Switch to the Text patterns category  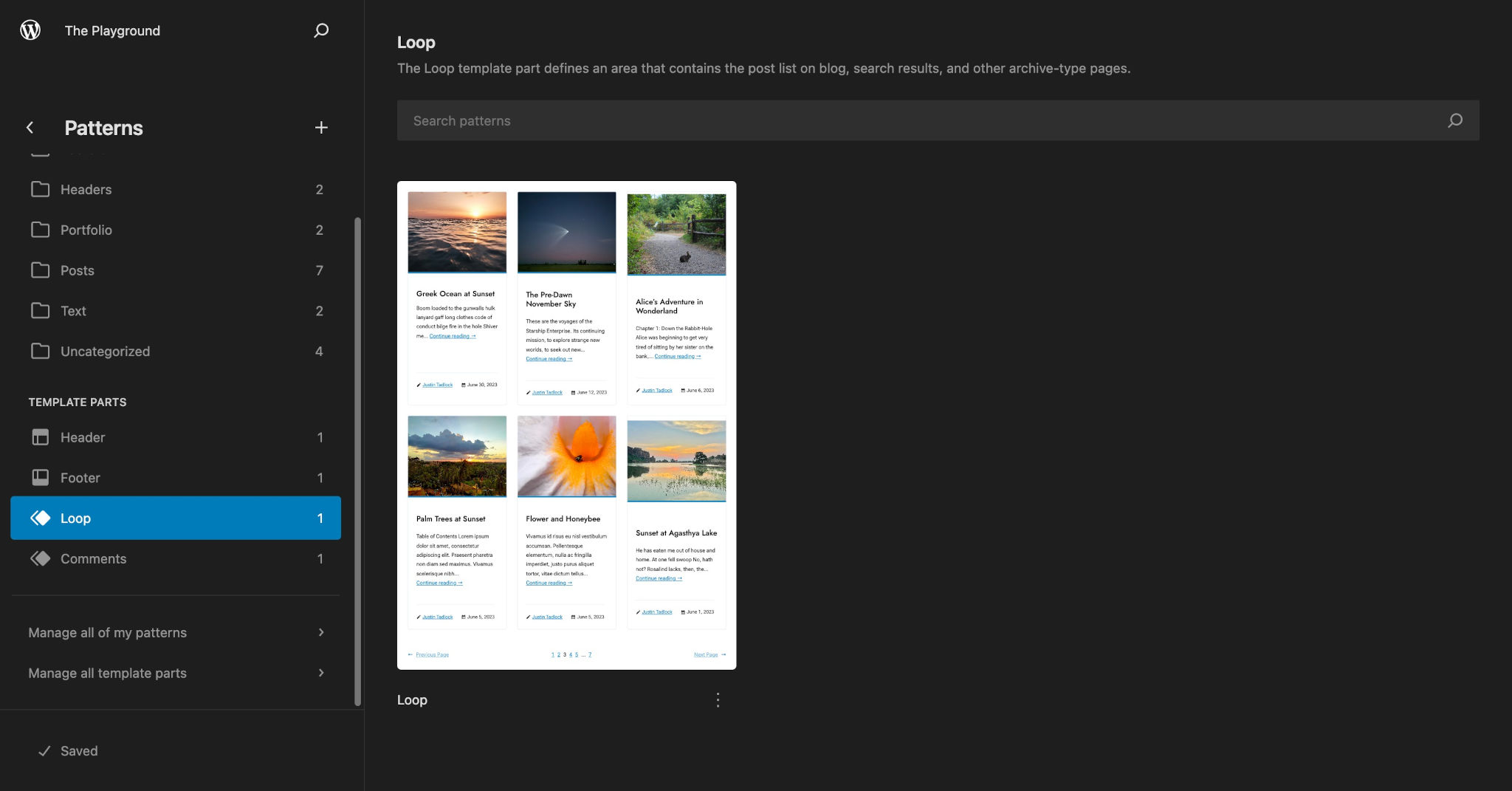tap(72, 310)
